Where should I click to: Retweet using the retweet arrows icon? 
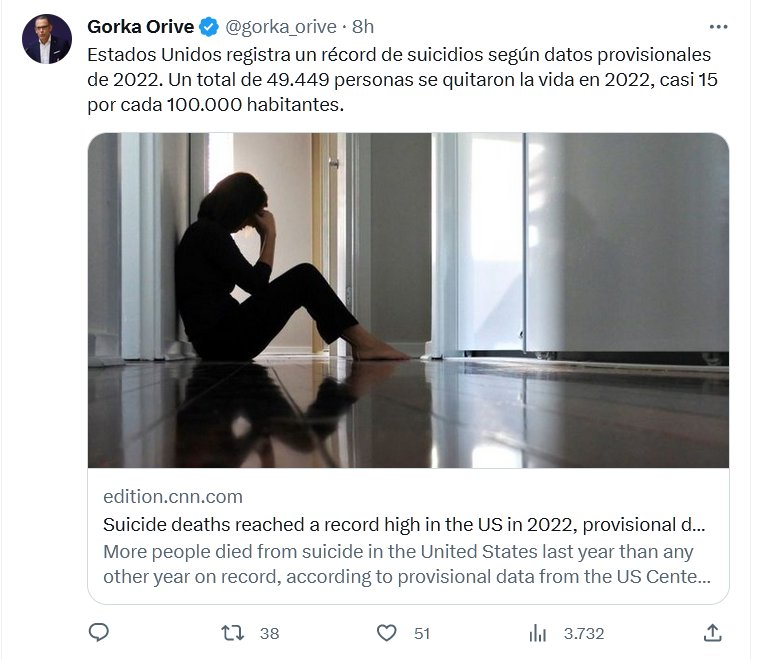pyautogui.click(x=232, y=632)
